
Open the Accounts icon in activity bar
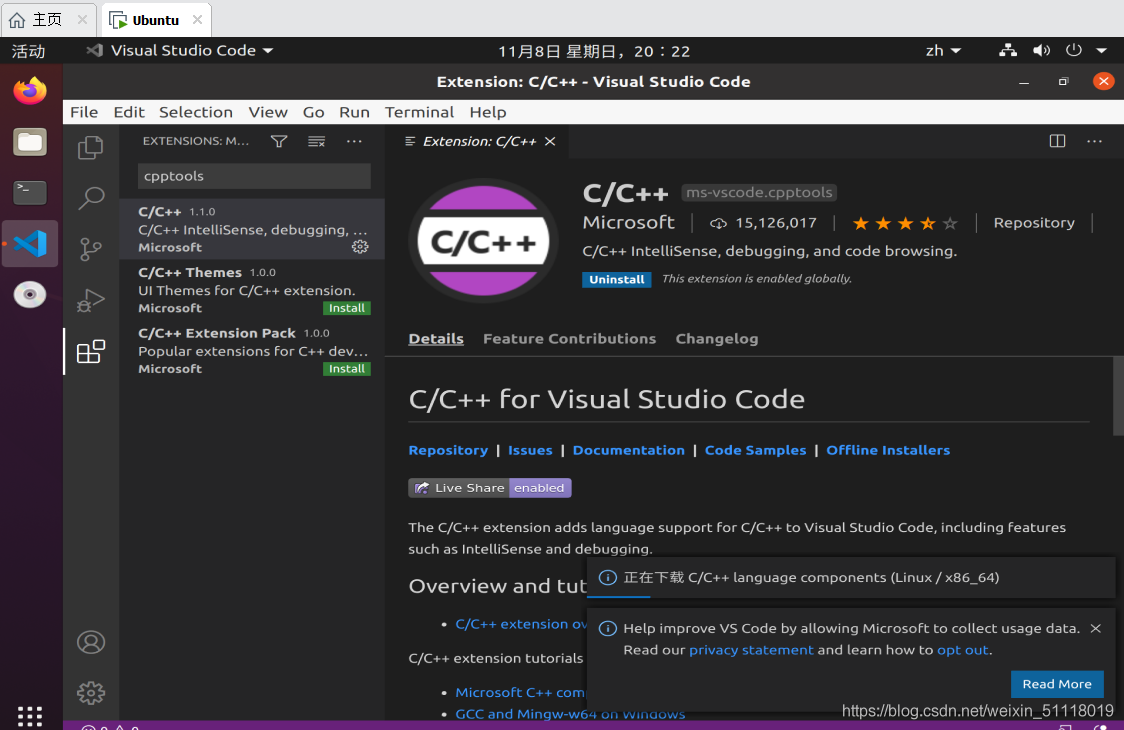[x=90, y=642]
